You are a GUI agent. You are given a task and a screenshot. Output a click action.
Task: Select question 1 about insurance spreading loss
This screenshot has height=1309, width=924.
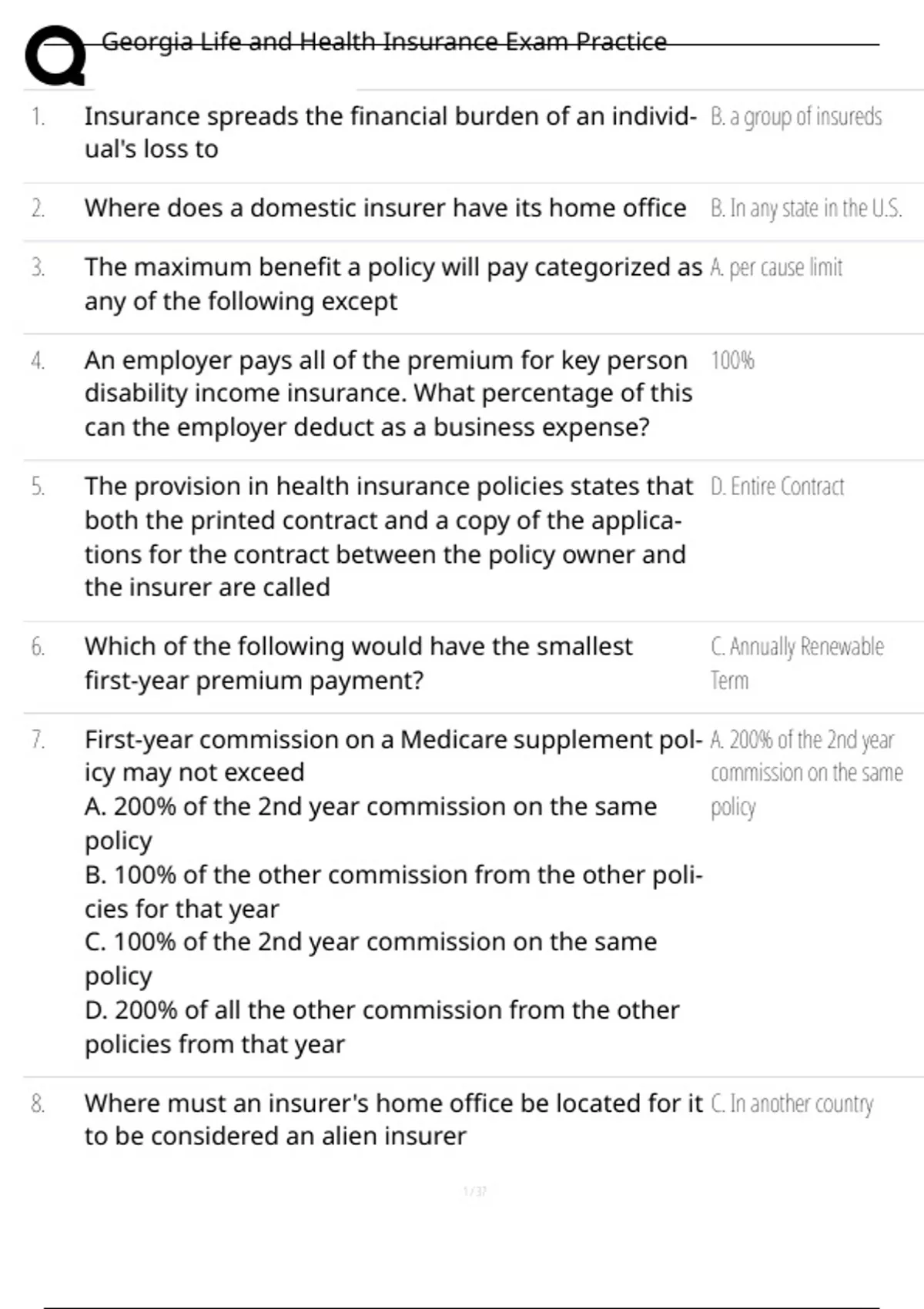pos(390,132)
